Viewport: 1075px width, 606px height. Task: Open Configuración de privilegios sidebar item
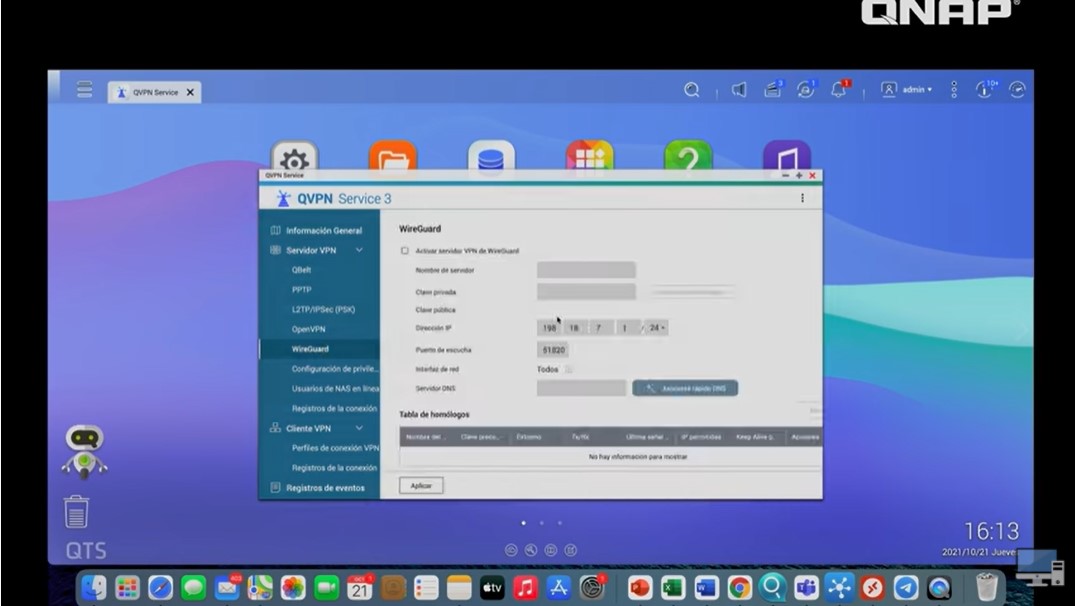click(335, 369)
